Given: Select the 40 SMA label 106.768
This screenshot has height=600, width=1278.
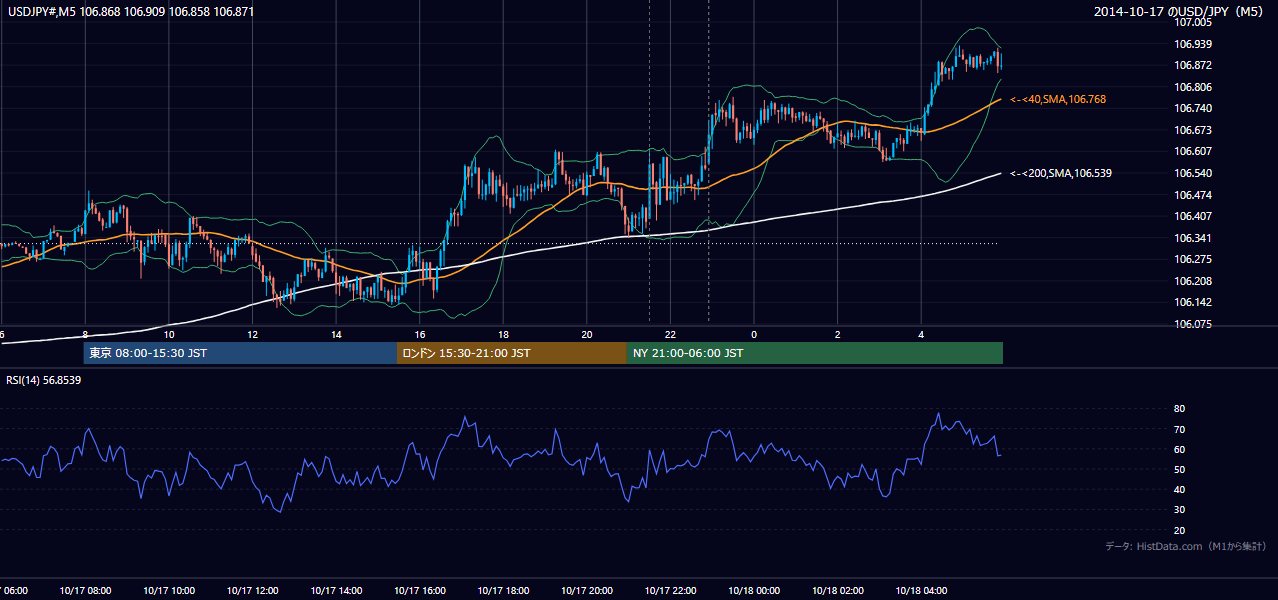Looking at the screenshot, I should coord(1058,100).
